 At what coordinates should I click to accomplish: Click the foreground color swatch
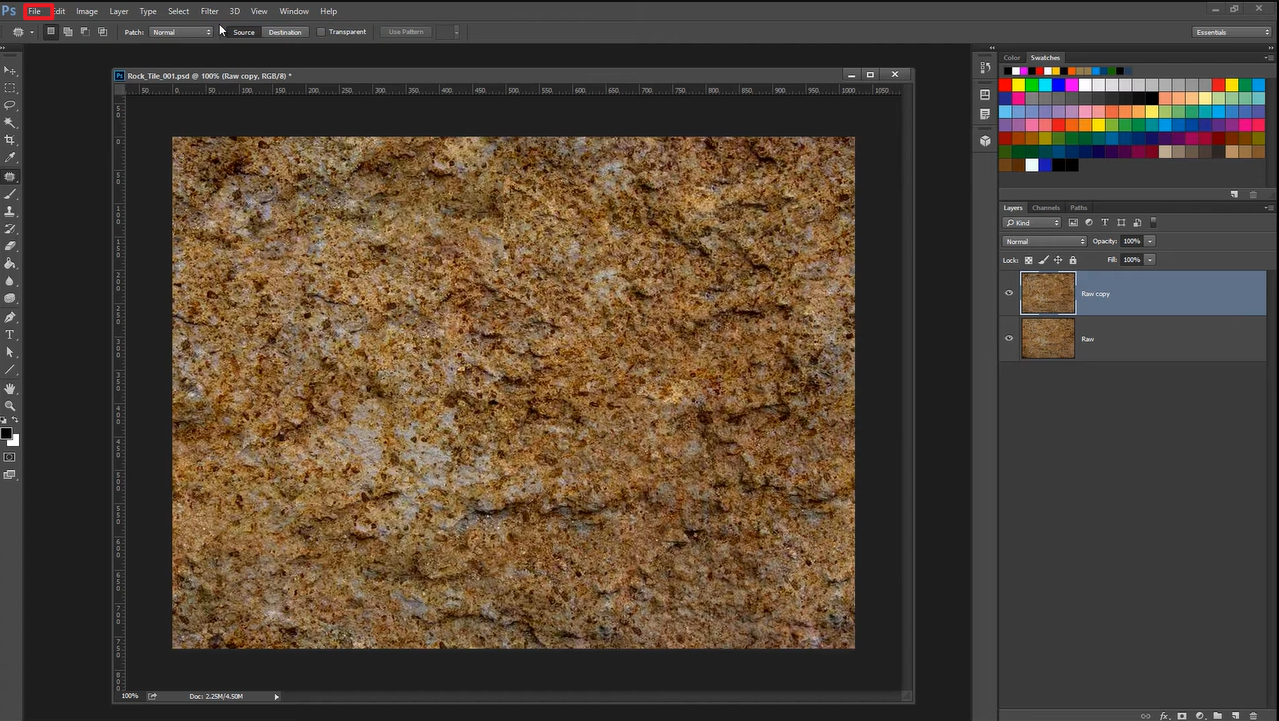point(6,434)
